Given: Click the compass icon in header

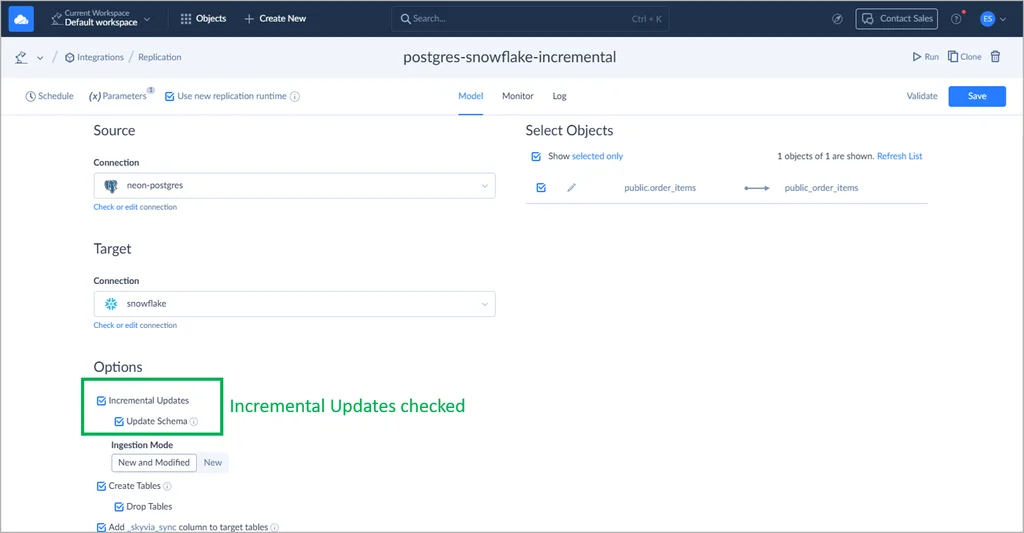Looking at the screenshot, I should click(x=837, y=19).
